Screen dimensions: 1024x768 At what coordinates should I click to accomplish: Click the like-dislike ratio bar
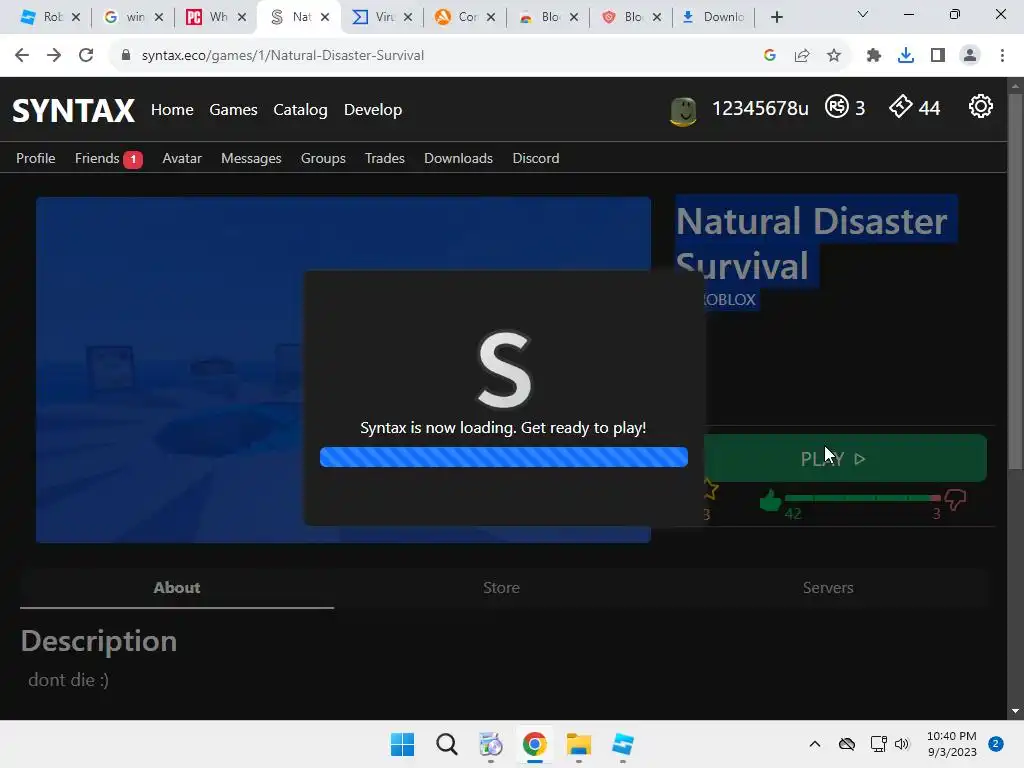(862, 498)
